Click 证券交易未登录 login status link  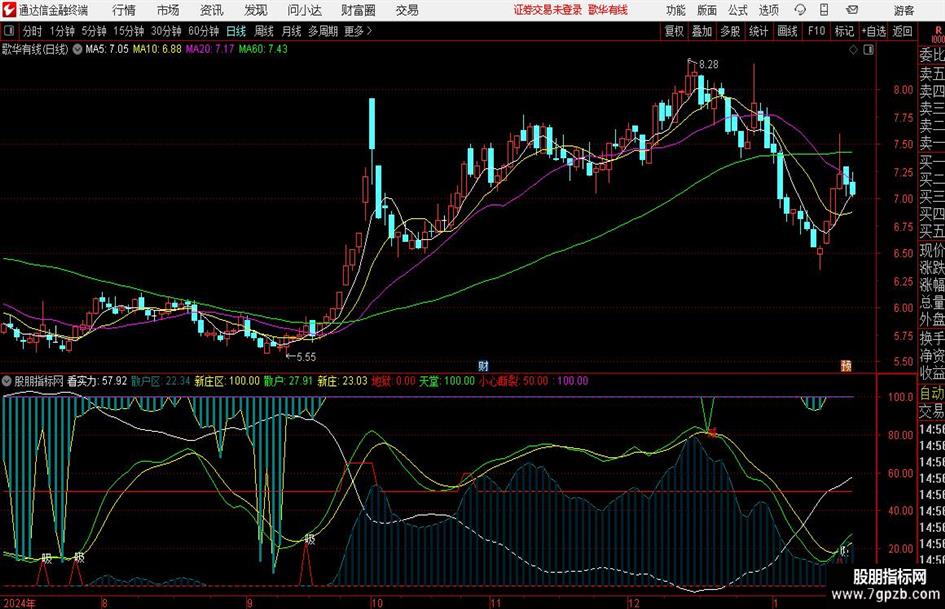pyautogui.click(x=548, y=10)
